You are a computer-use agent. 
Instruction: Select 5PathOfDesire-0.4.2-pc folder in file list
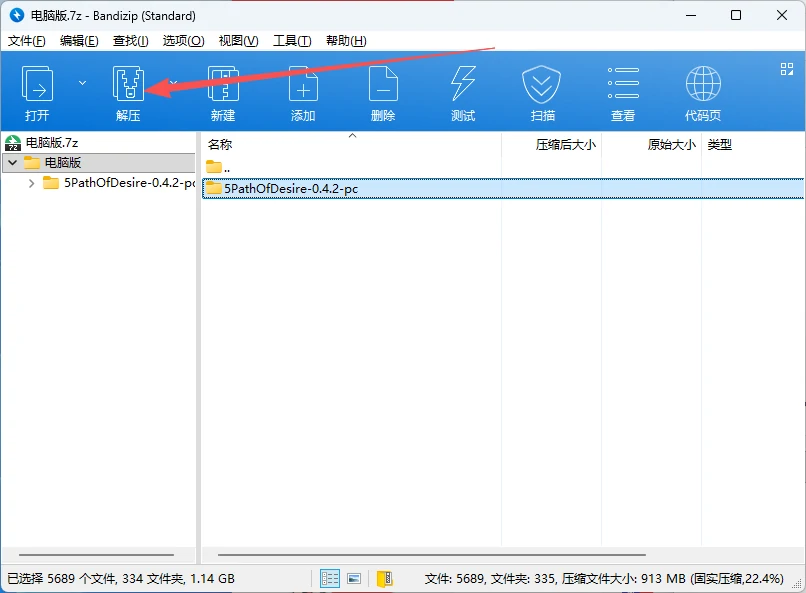click(503, 189)
